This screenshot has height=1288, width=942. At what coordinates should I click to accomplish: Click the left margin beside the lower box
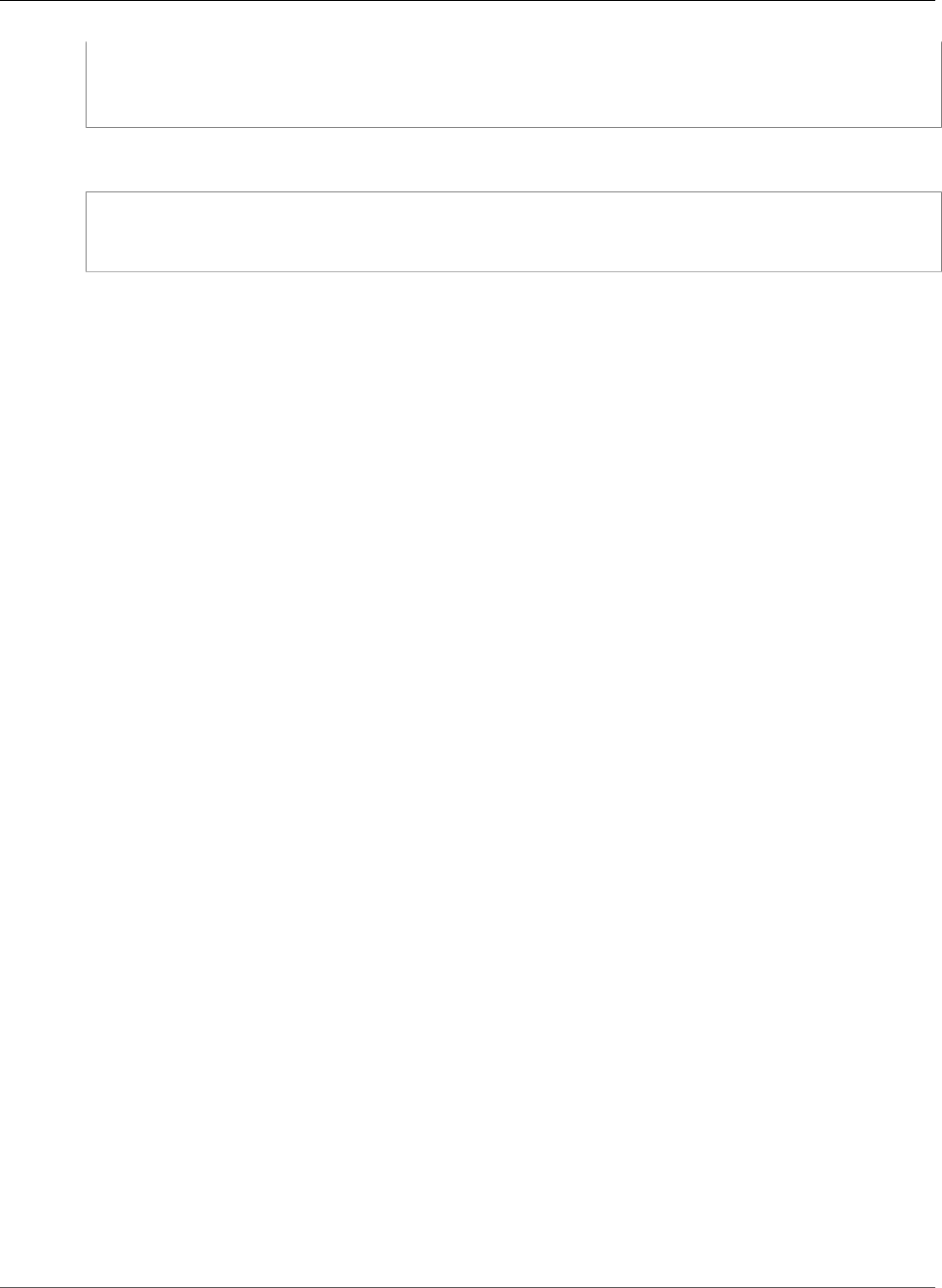pyautogui.click(x=42, y=232)
